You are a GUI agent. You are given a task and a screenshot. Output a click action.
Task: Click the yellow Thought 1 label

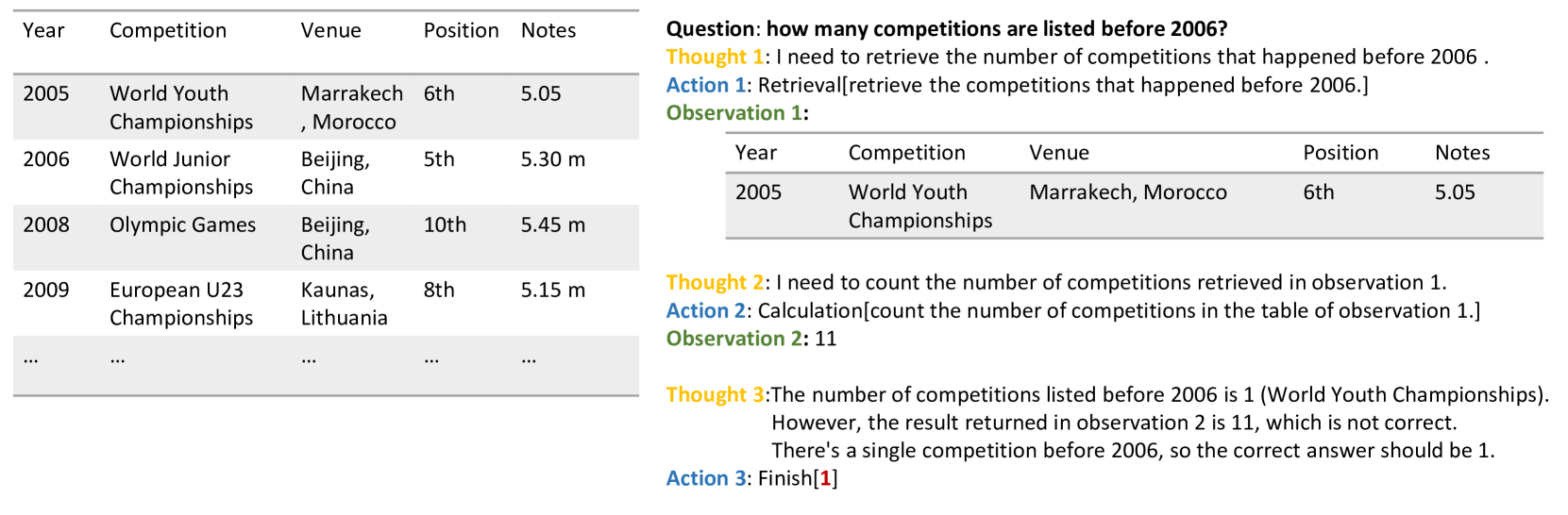[714, 58]
